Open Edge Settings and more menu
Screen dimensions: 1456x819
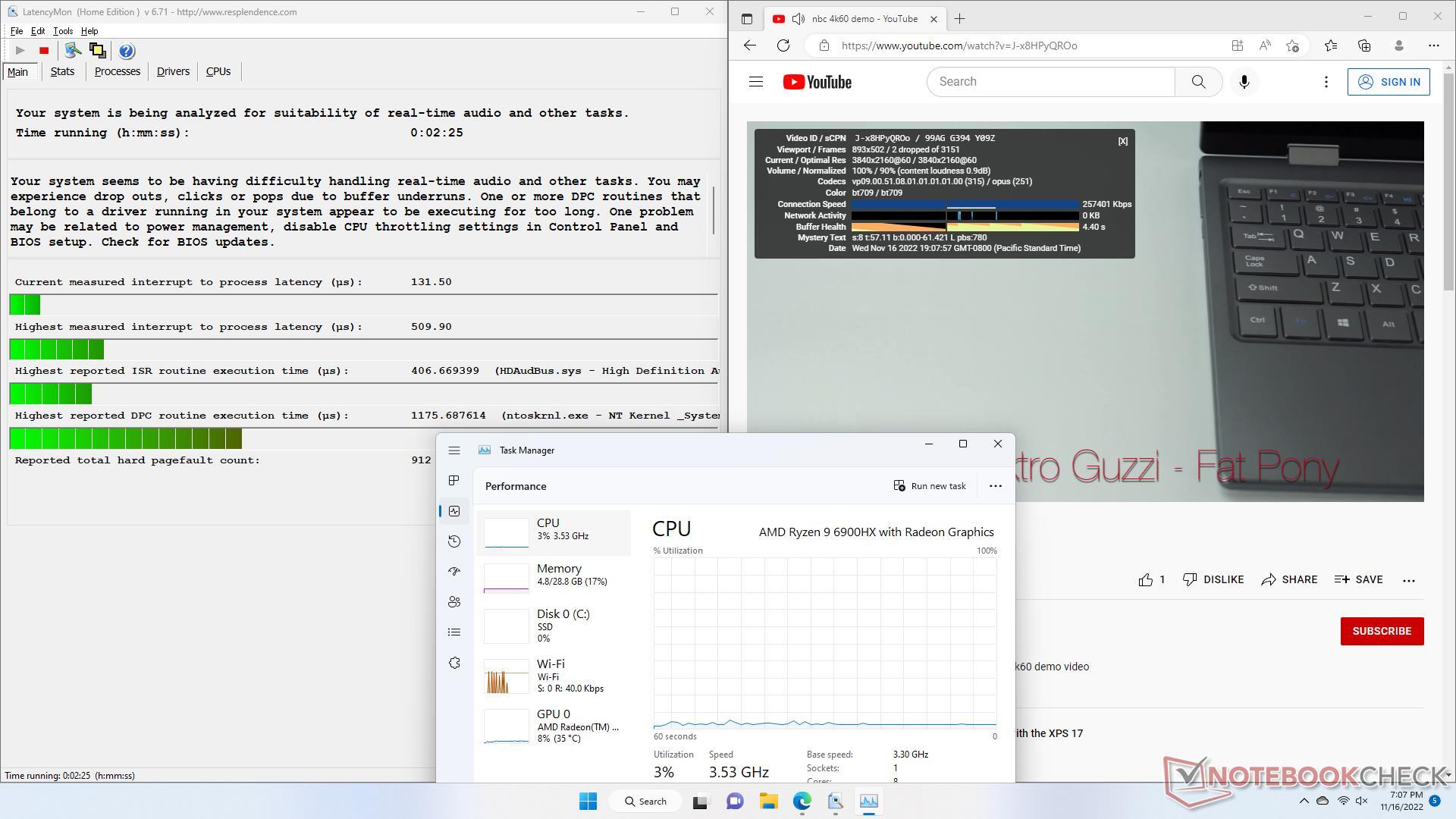[1433, 45]
